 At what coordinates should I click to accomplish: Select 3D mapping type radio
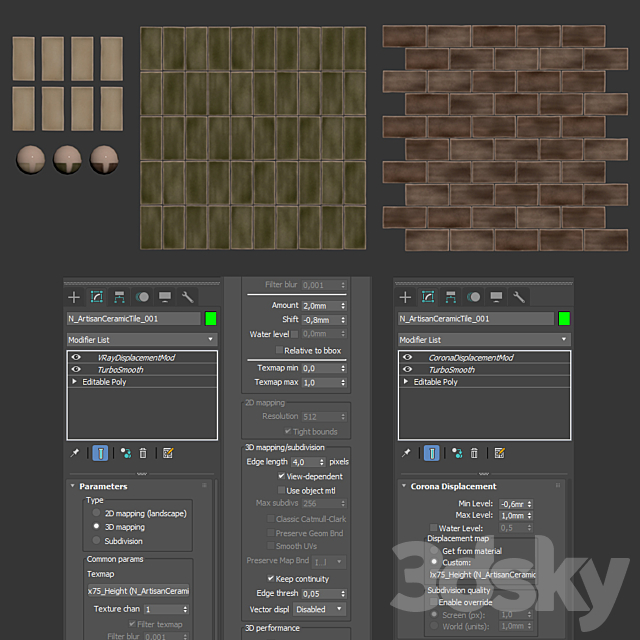pos(96,526)
